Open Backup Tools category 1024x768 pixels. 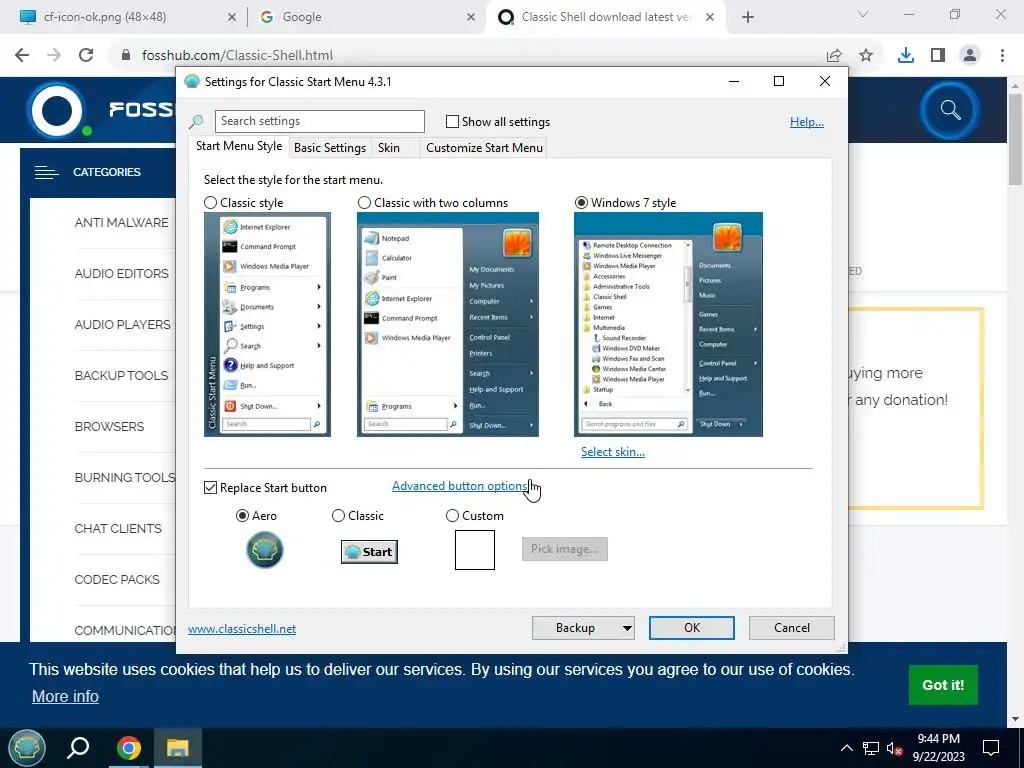(121, 376)
